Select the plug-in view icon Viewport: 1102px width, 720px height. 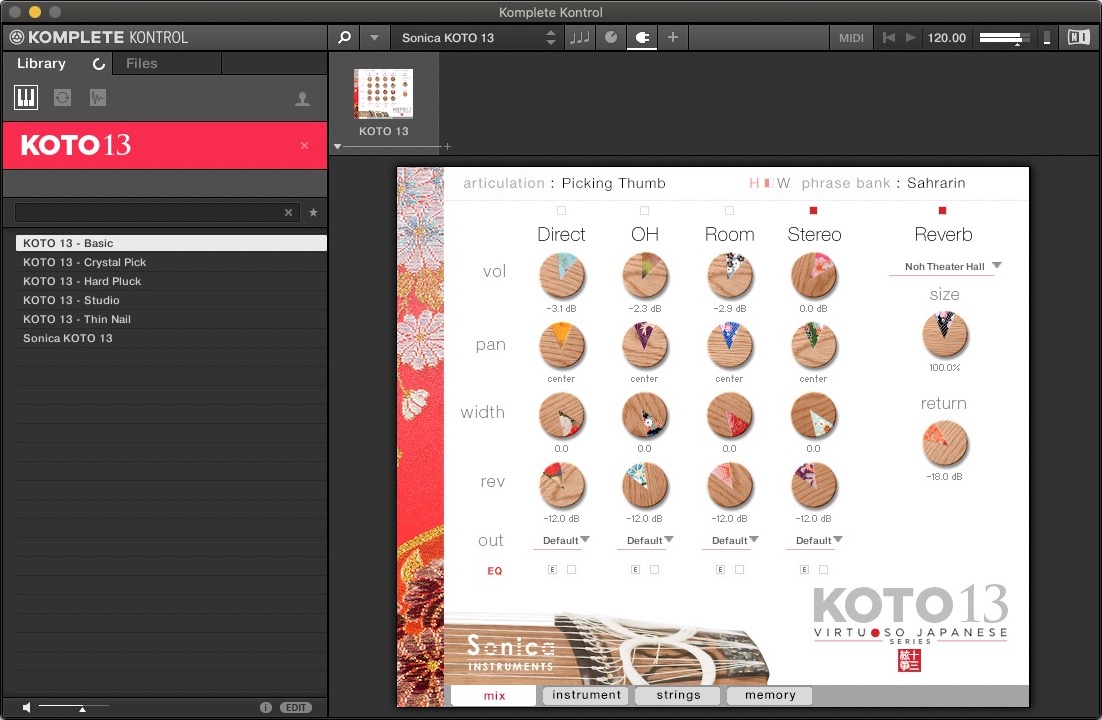pos(641,37)
